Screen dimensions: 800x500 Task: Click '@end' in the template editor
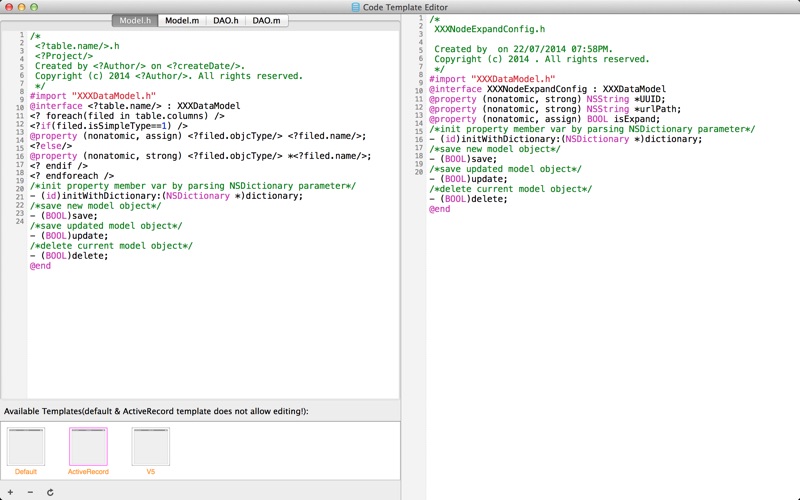point(40,266)
